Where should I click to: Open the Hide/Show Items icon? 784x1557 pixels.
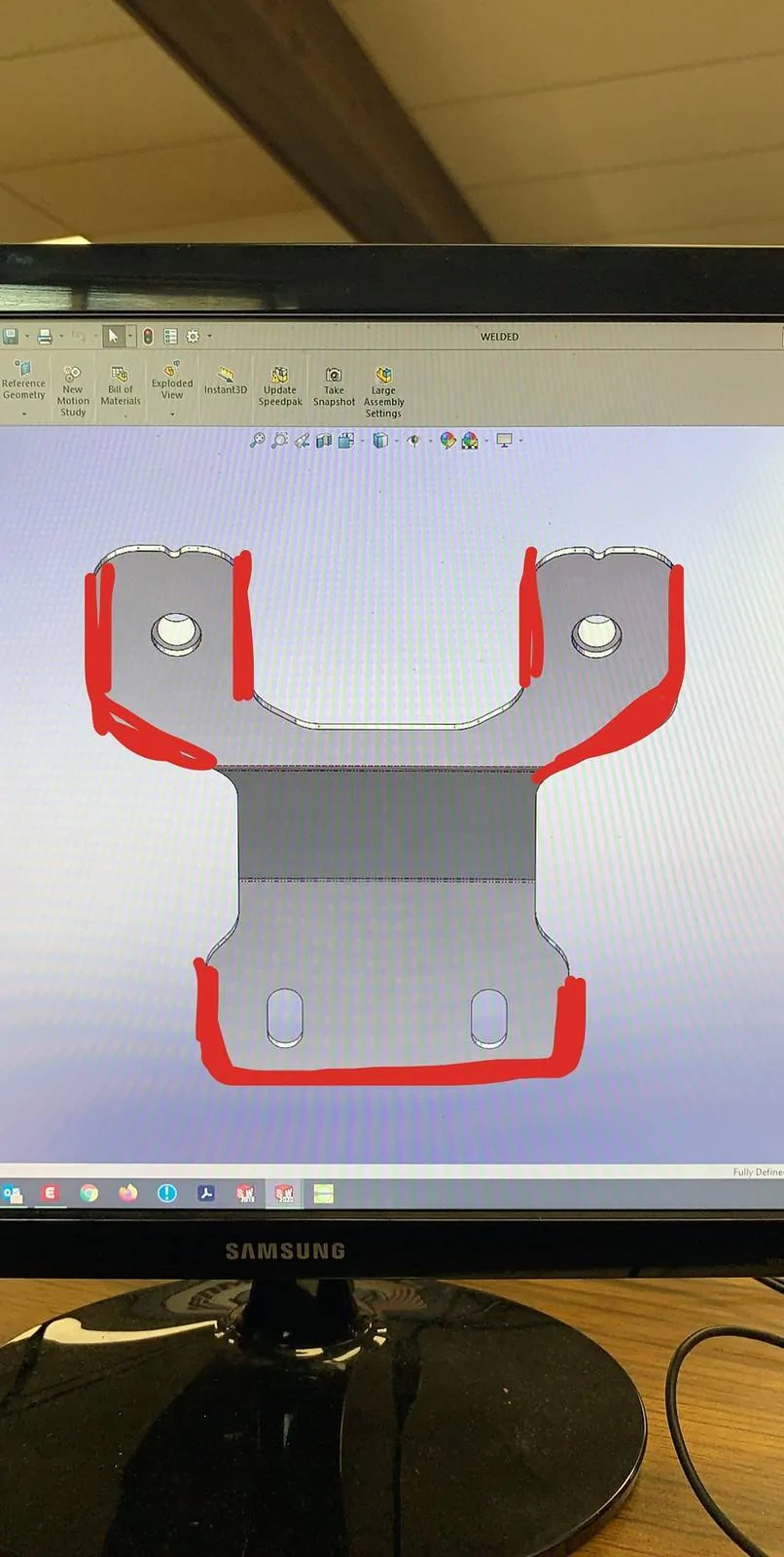click(413, 441)
